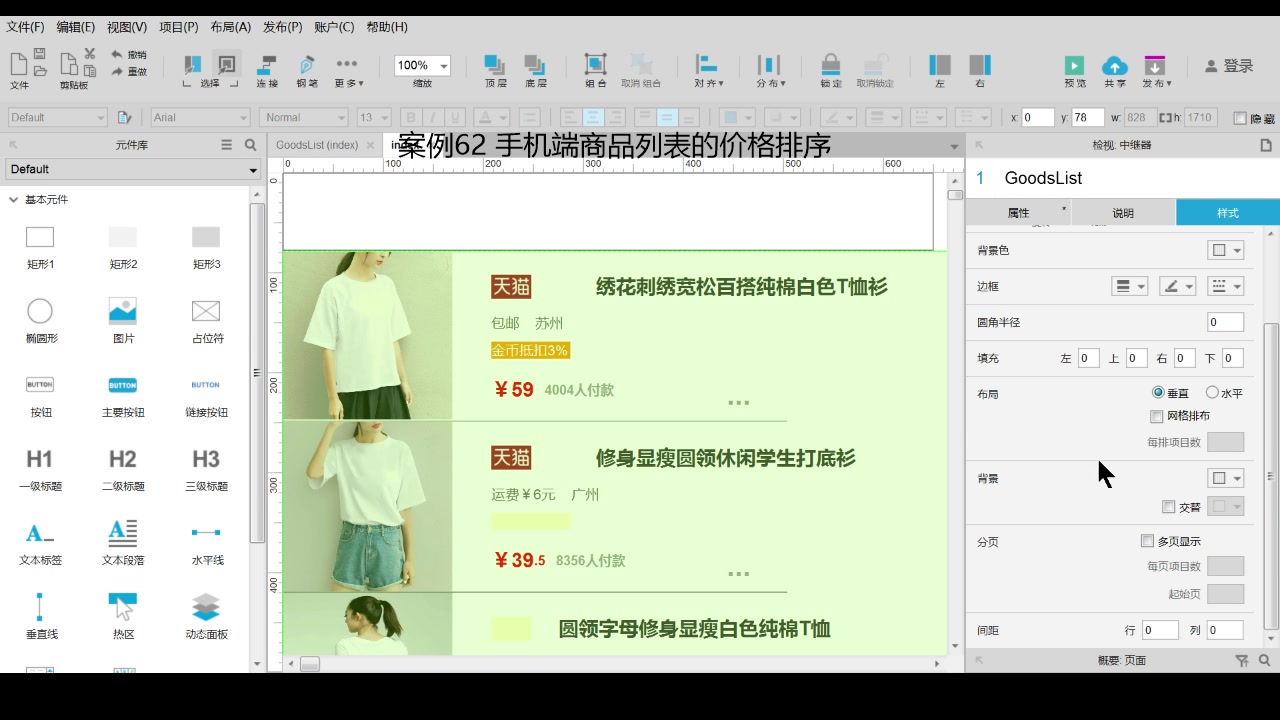Select the 动态面板 dynamic panel widget
Screen dimensions: 1280x720
click(206, 616)
